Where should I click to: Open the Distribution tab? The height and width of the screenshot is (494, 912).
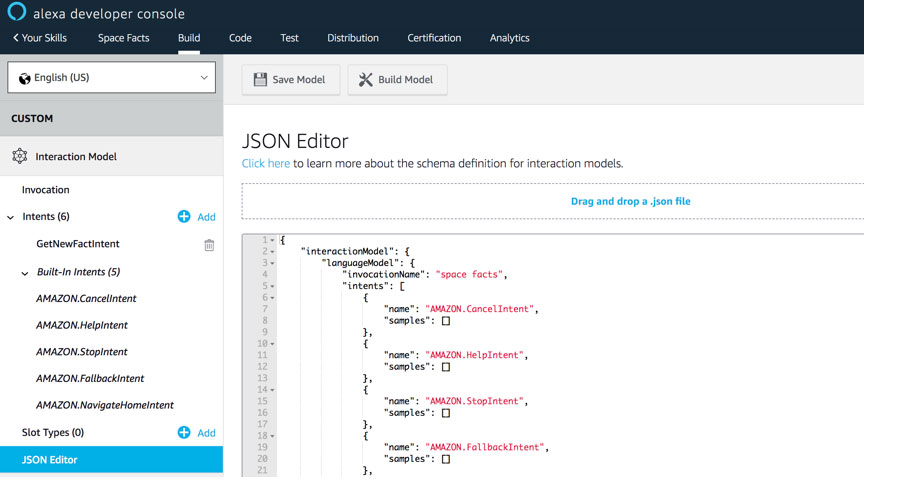click(x=352, y=38)
